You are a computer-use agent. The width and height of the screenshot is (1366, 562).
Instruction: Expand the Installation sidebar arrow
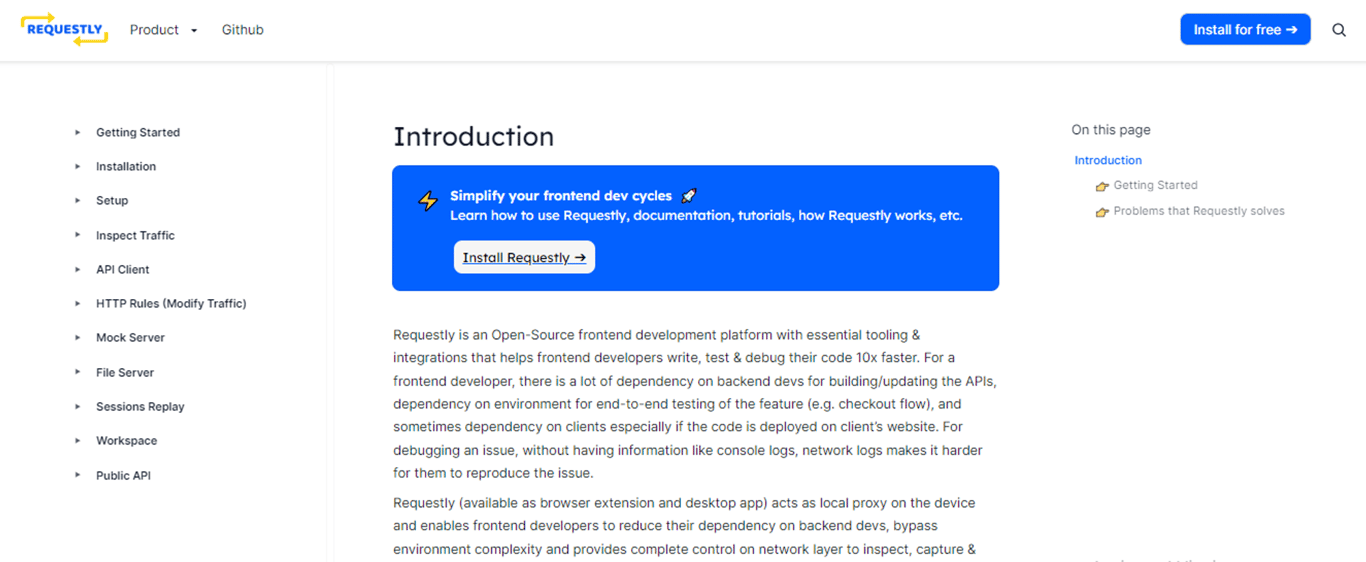click(78, 166)
